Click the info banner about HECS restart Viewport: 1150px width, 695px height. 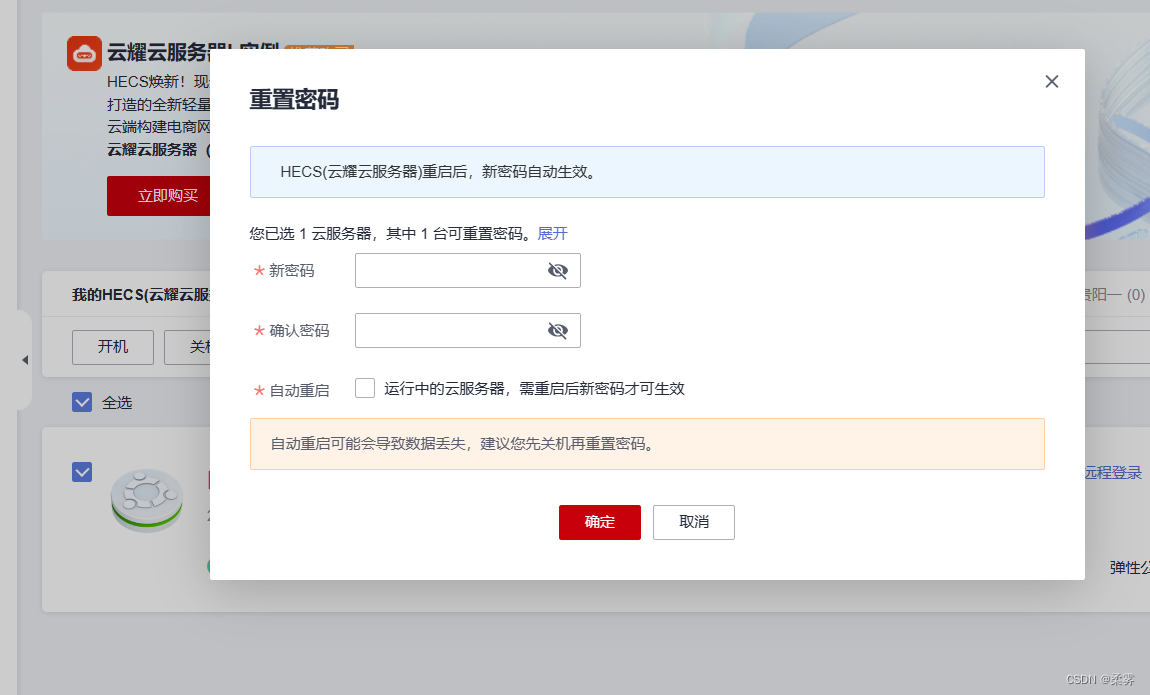tap(647, 172)
